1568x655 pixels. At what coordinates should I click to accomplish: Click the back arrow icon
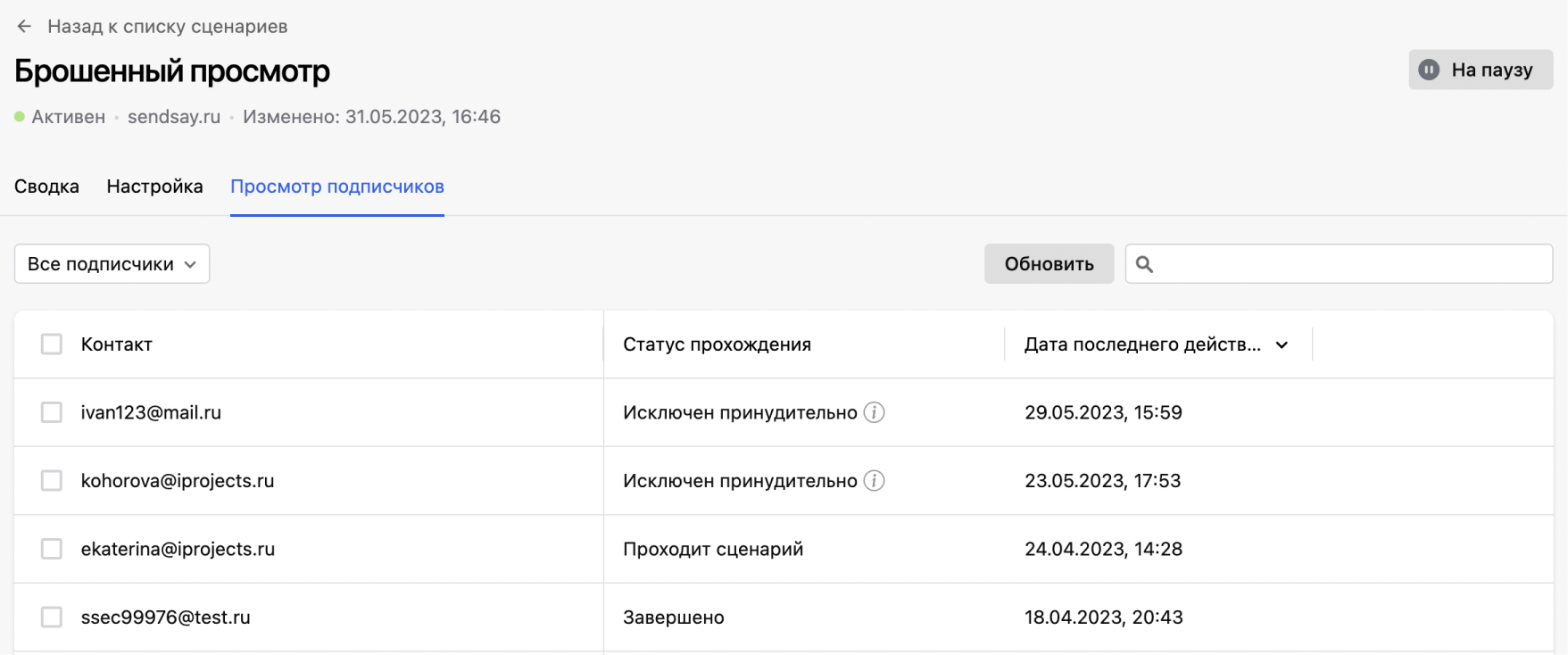(x=24, y=27)
